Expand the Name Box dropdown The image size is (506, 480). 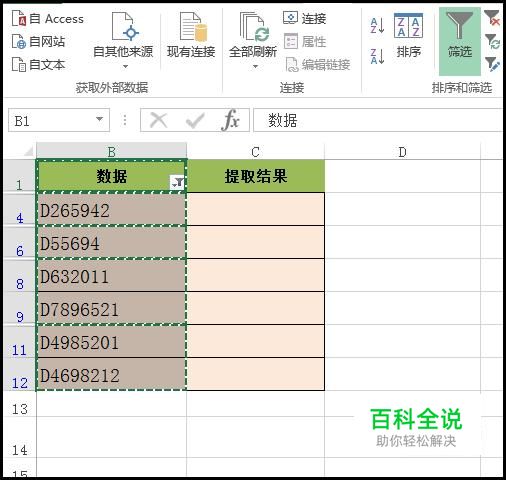[99, 119]
